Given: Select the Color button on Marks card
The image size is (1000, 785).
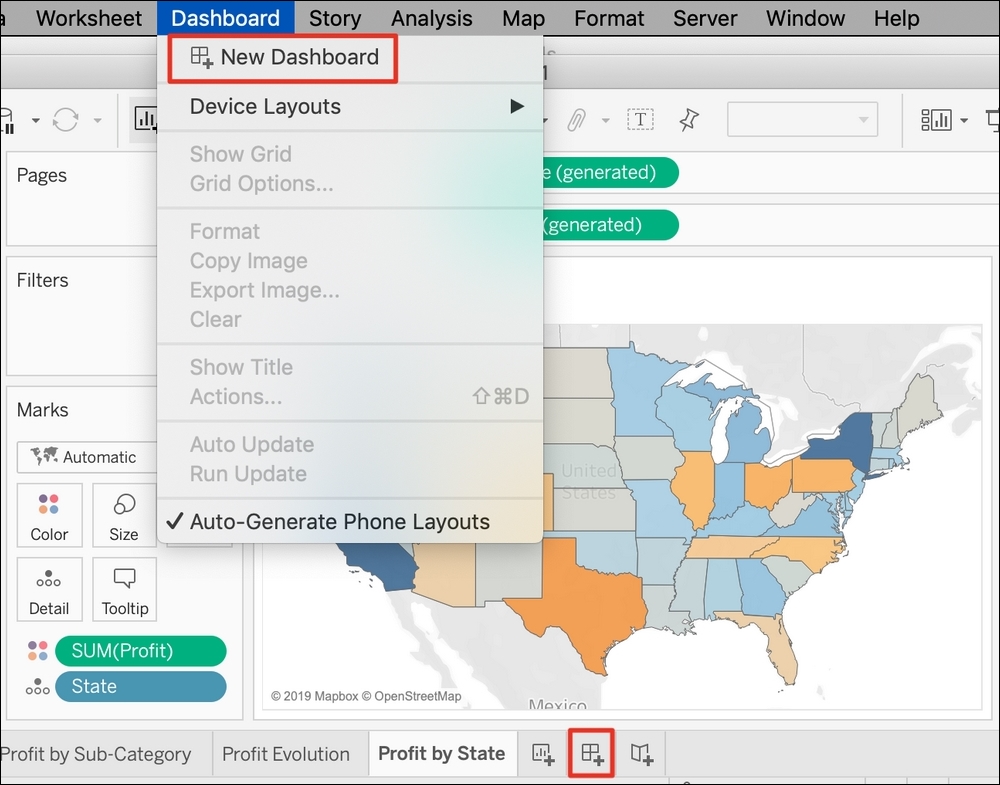Looking at the screenshot, I should 49,515.
